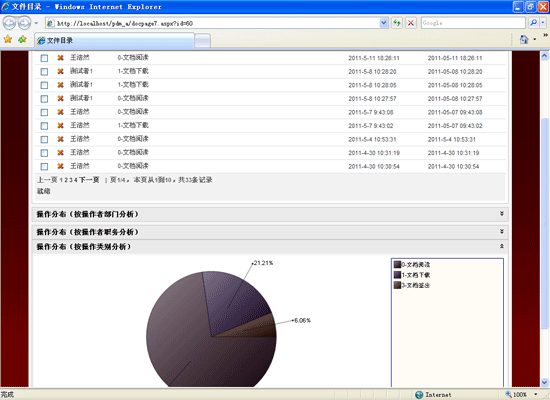Click the 3-文档签出 legend color swatch

(x=397, y=285)
